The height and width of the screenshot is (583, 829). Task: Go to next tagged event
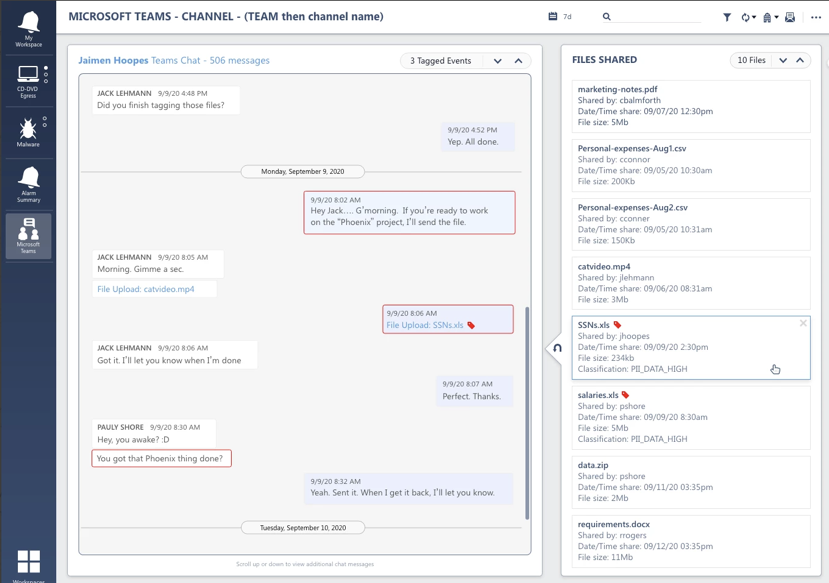498,61
